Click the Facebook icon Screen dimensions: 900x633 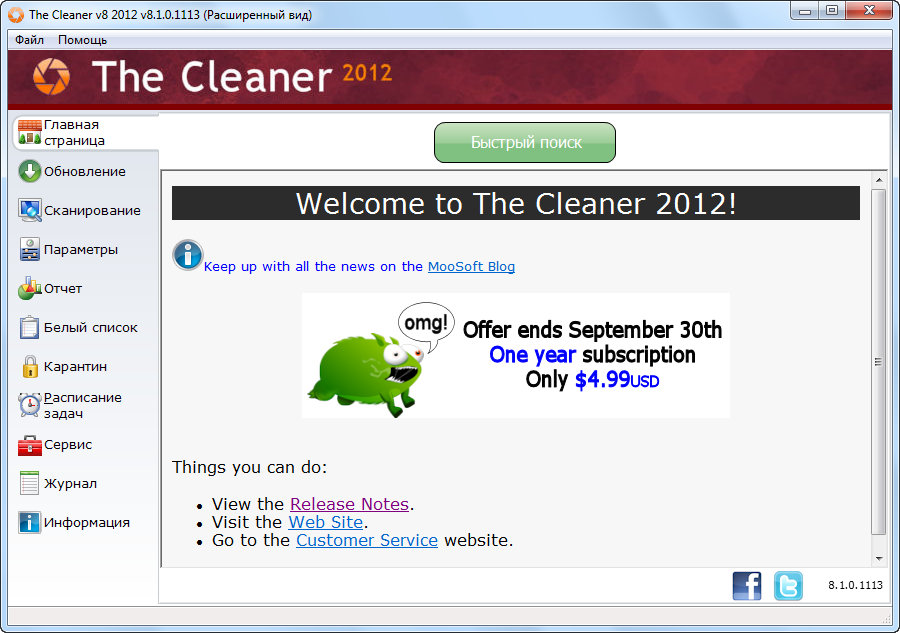click(747, 586)
